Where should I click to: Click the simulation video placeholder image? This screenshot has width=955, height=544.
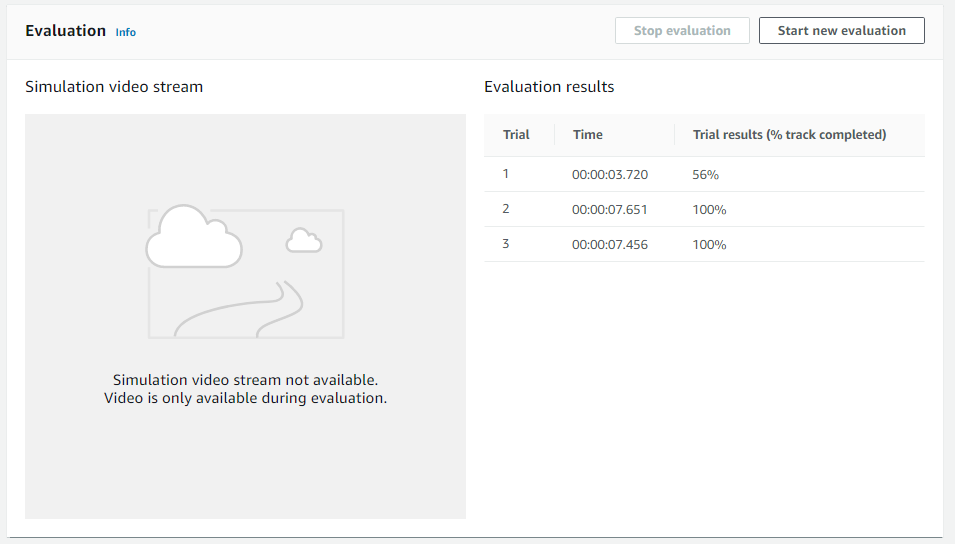coord(245,270)
